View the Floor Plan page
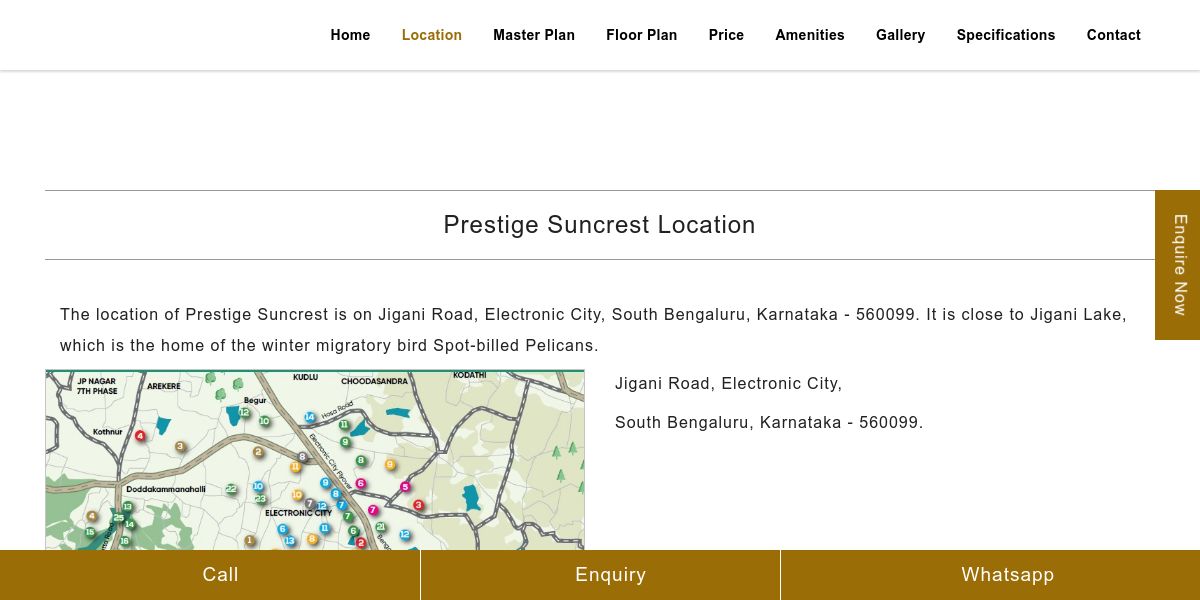The height and width of the screenshot is (600, 1200). tap(642, 35)
